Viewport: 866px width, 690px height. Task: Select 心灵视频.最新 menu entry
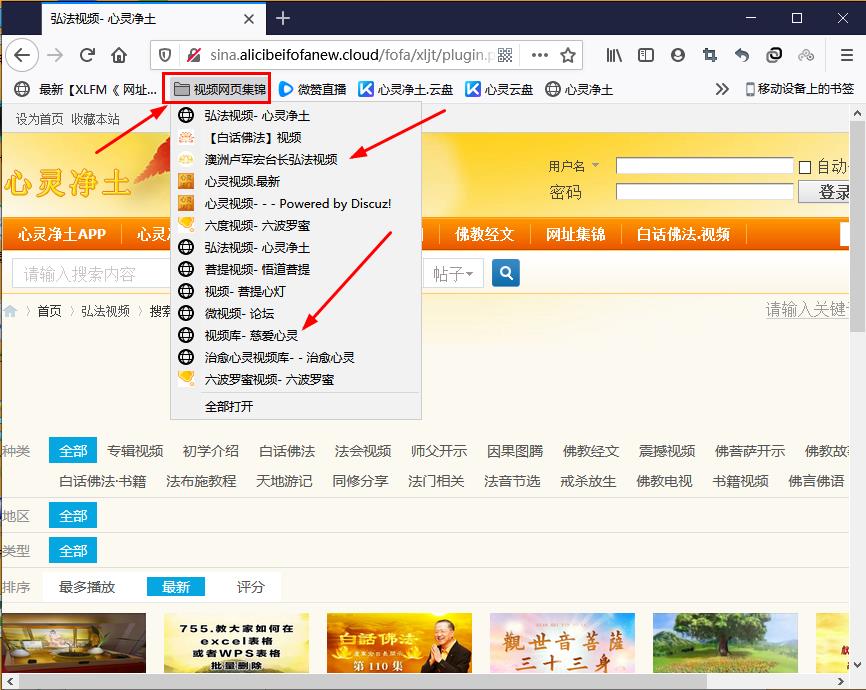pyautogui.click(x=295, y=182)
